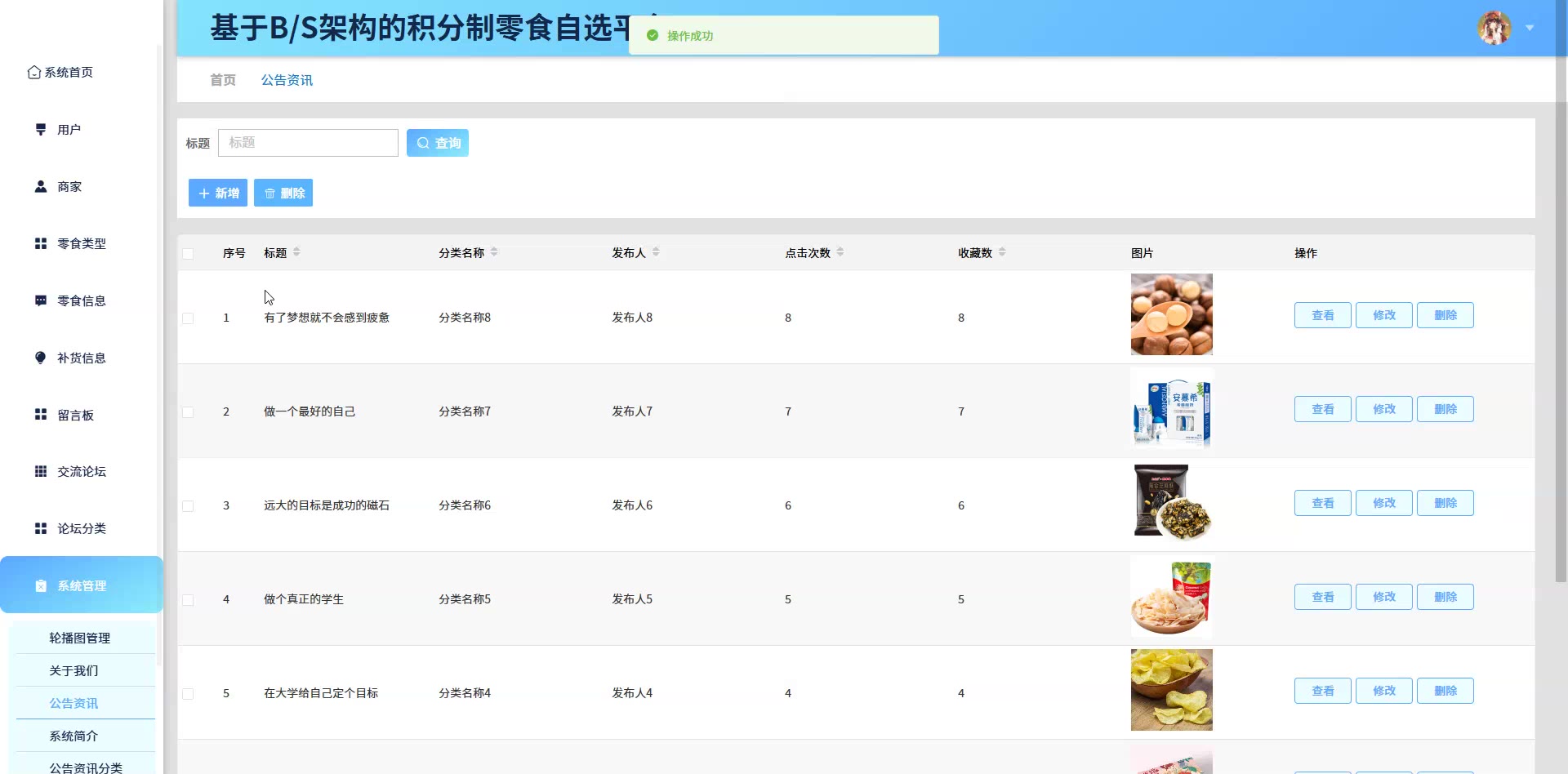
Task: Click the 零食类型 grid icon
Action: click(41, 243)
